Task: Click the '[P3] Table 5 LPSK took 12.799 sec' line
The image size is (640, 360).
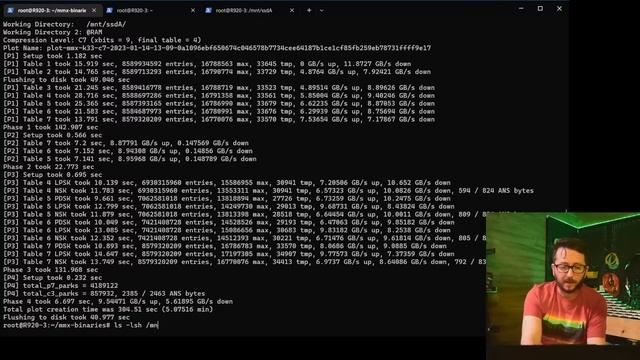Action: point(229,207)
